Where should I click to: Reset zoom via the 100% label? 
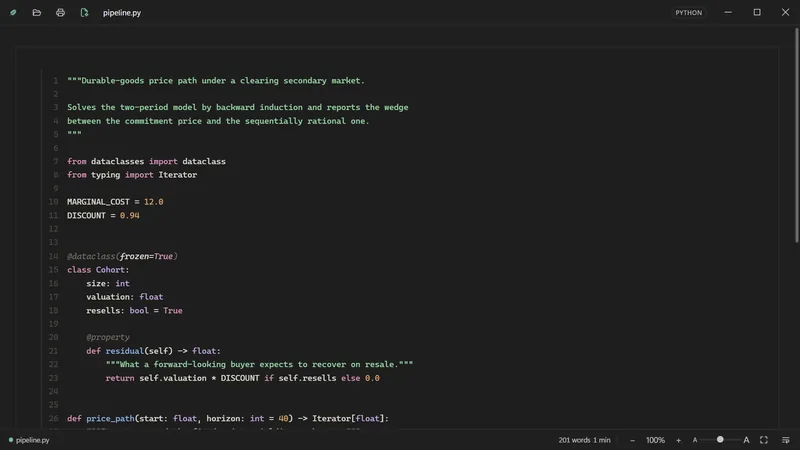[x=655, y=440]
